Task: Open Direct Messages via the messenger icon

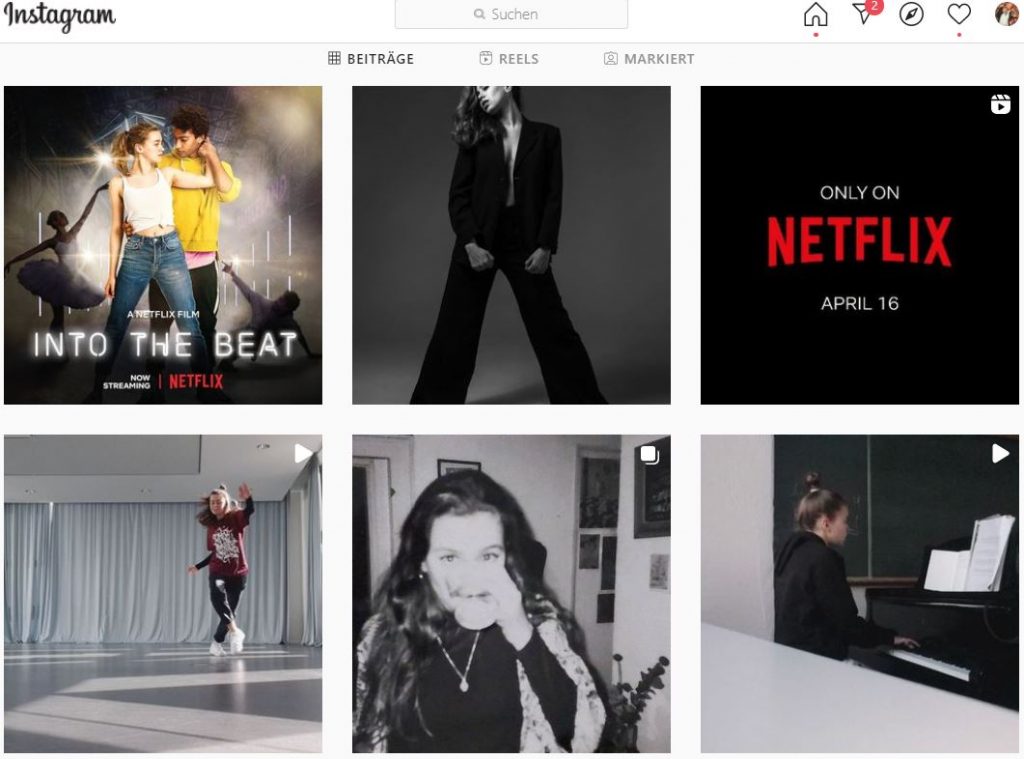Action: coord(862,16)
